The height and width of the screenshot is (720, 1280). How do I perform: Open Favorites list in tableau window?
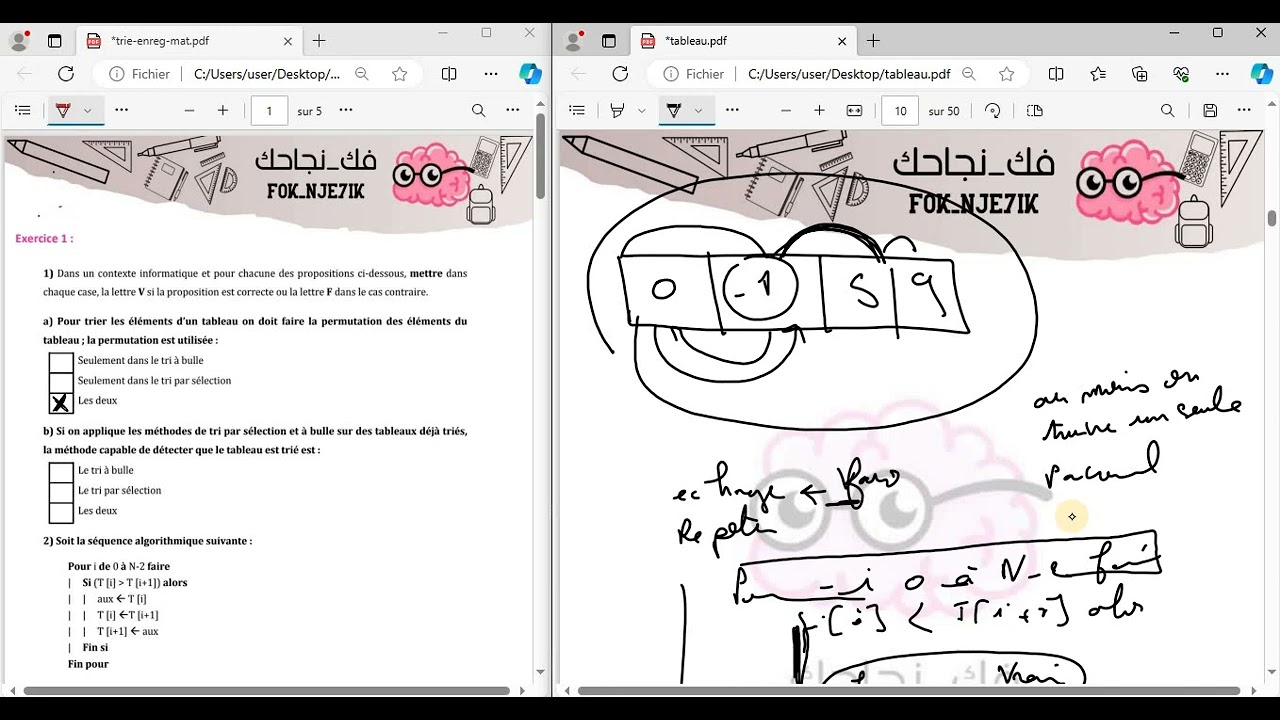(1098, 74)
